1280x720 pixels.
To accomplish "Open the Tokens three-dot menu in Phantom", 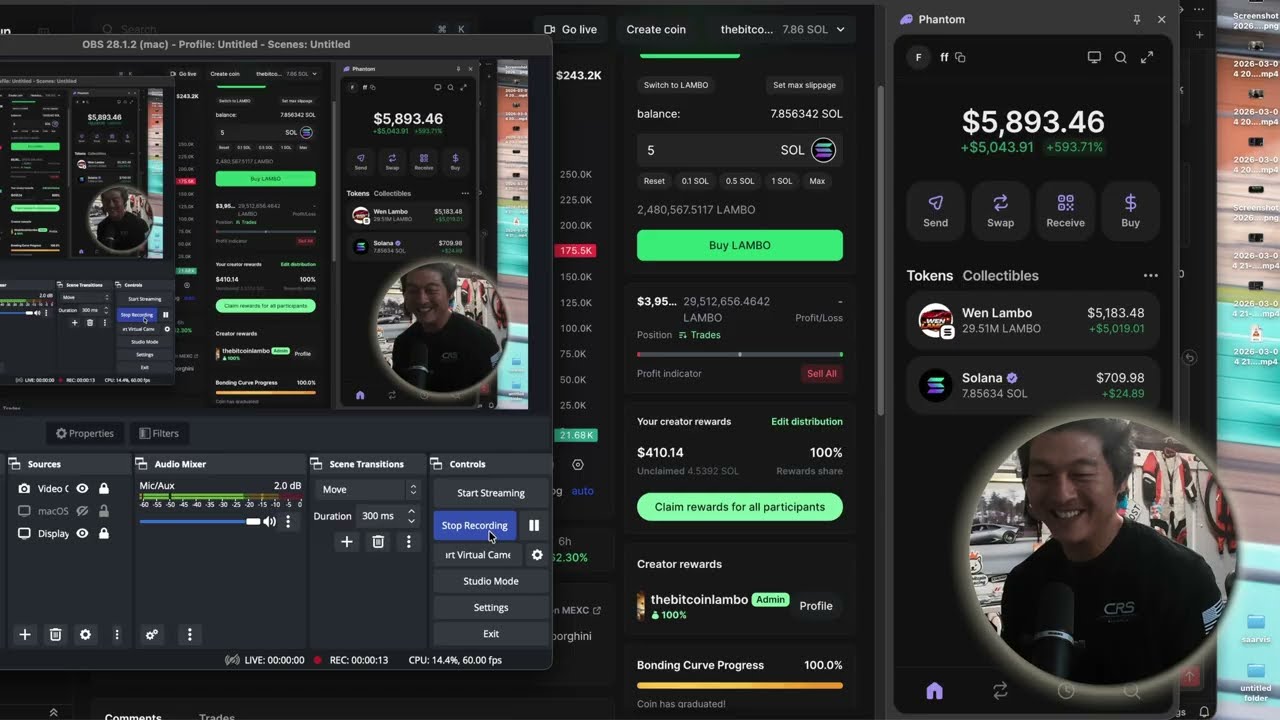I will pos(1150,276).
